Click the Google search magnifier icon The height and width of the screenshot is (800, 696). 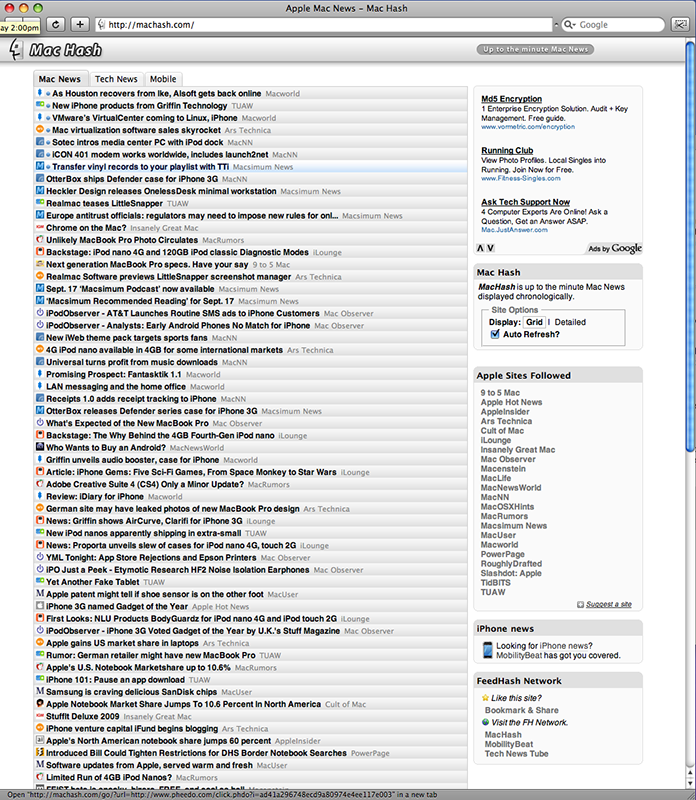[569, 24]
